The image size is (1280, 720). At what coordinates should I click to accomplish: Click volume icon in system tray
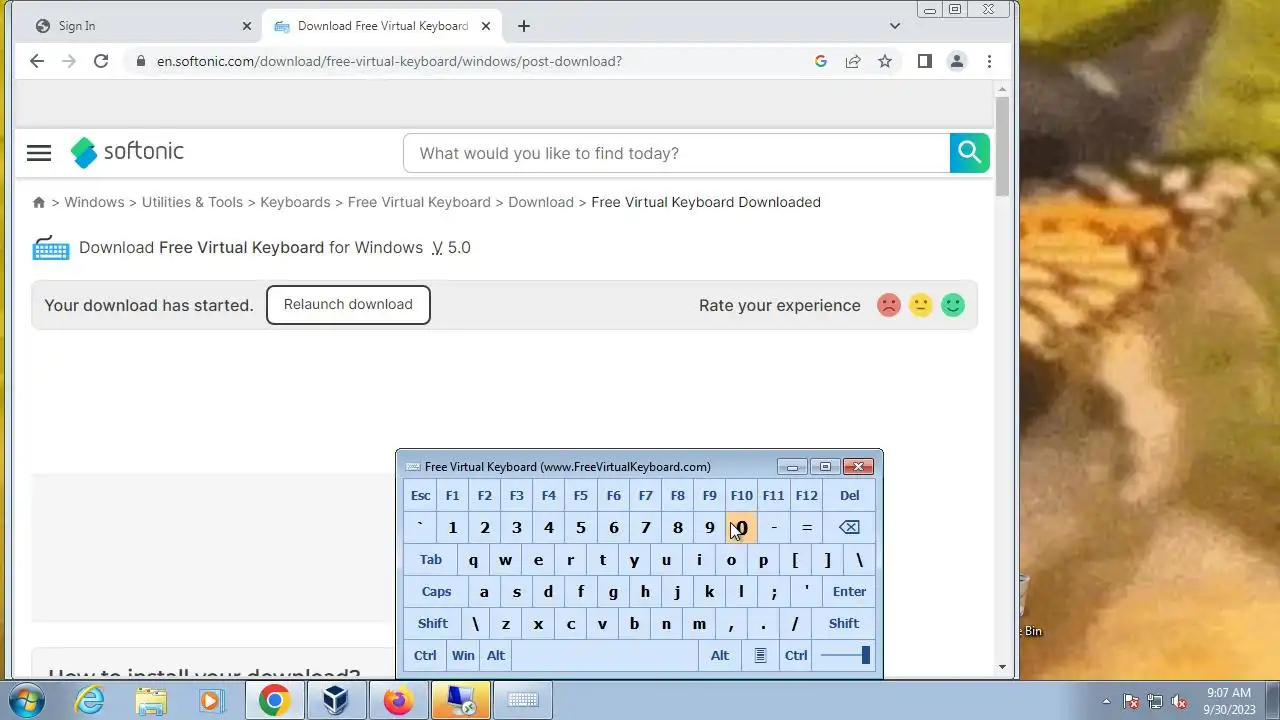coord(1179,701)
